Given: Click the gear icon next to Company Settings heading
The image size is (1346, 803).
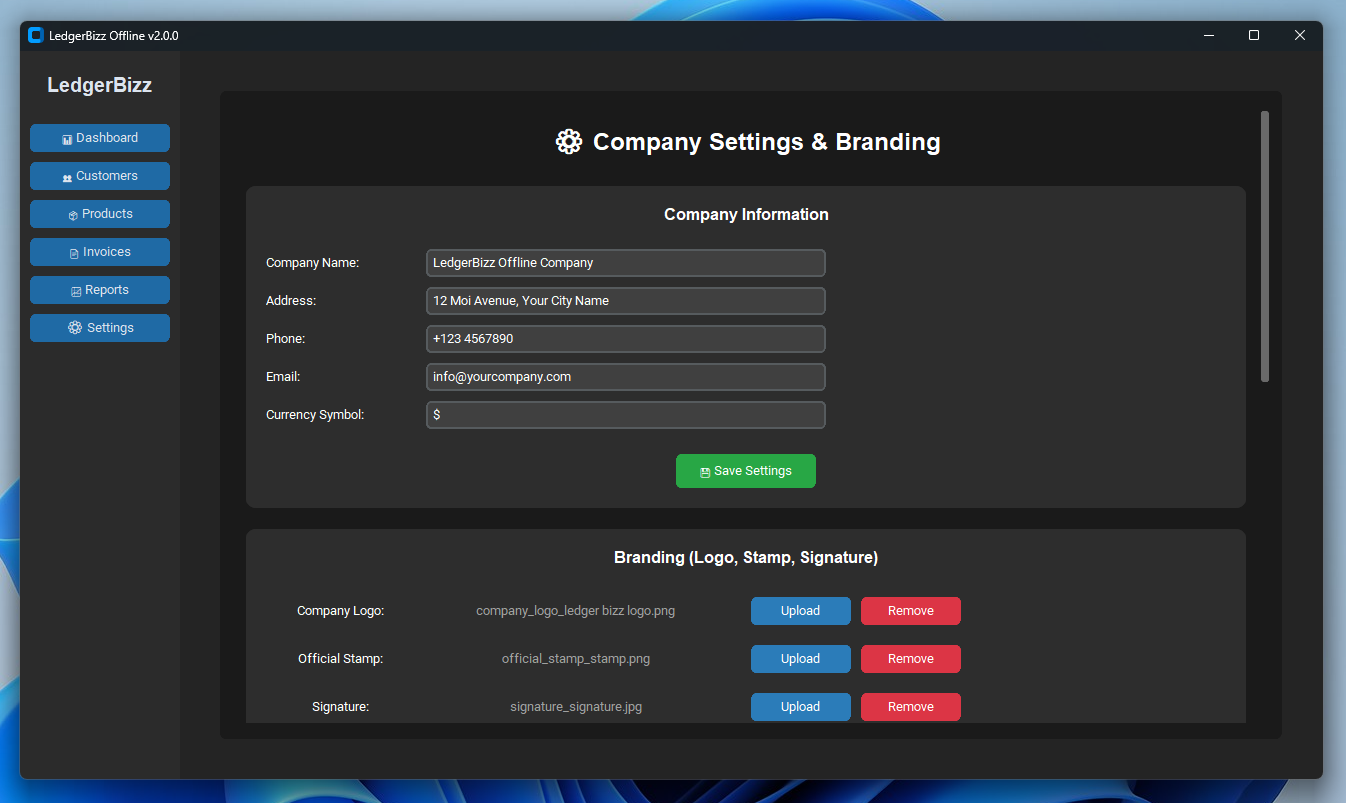Looking at the screenshot, I should click(x=568, y=141).
